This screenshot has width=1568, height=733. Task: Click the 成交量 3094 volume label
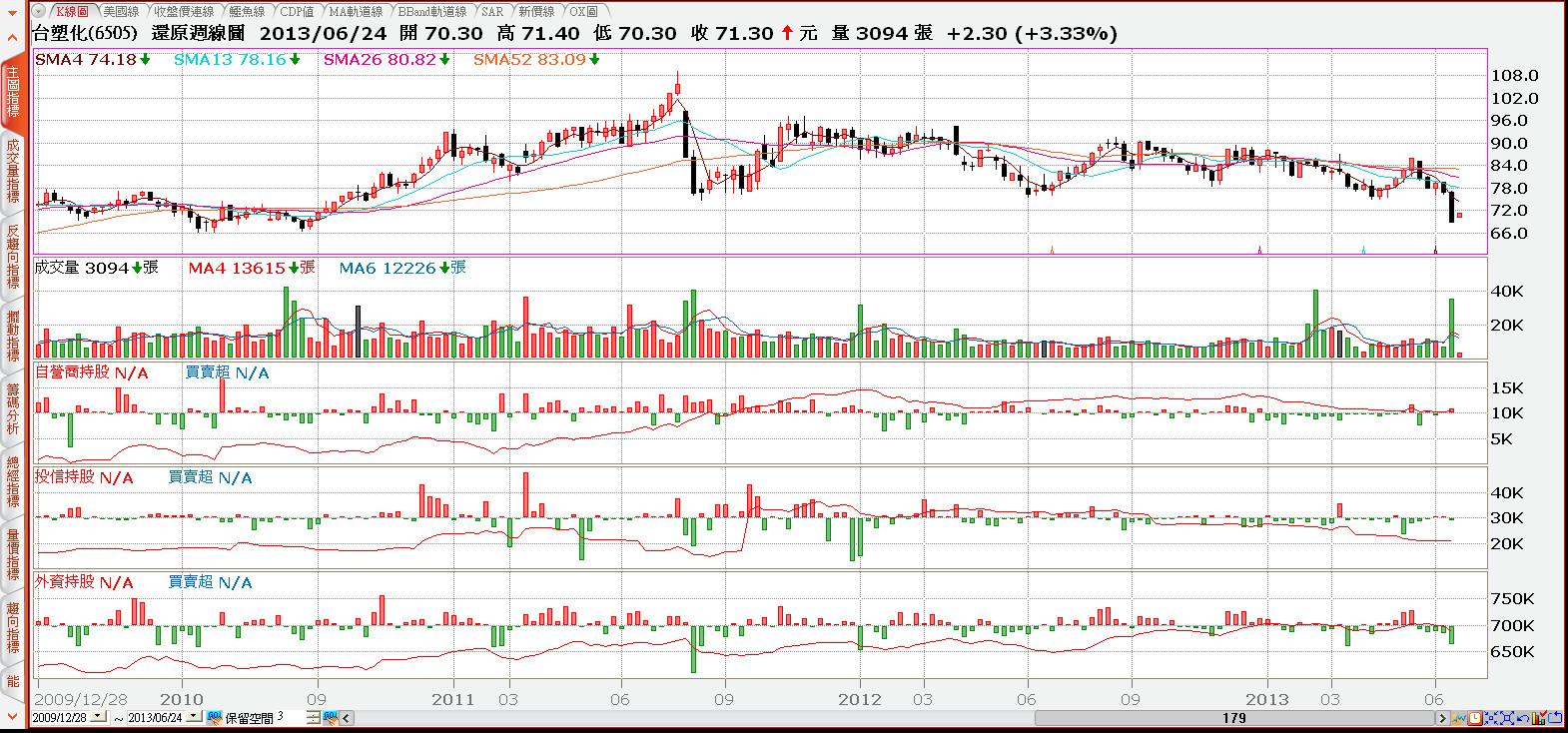coord(96,268)
